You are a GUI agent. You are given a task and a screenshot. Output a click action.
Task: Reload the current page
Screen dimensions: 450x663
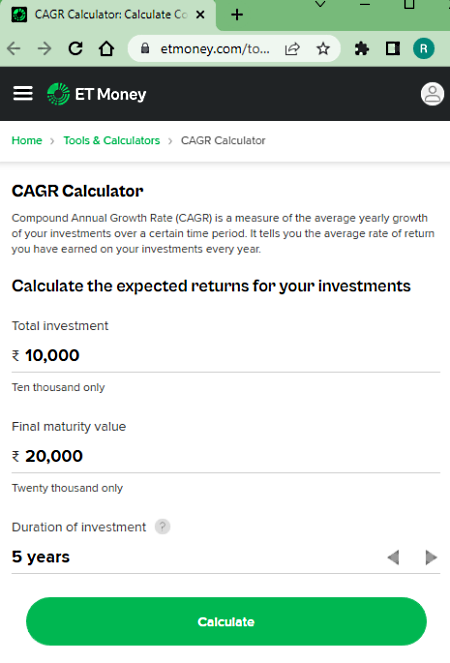pyautogui.click(x=76, y=49)
